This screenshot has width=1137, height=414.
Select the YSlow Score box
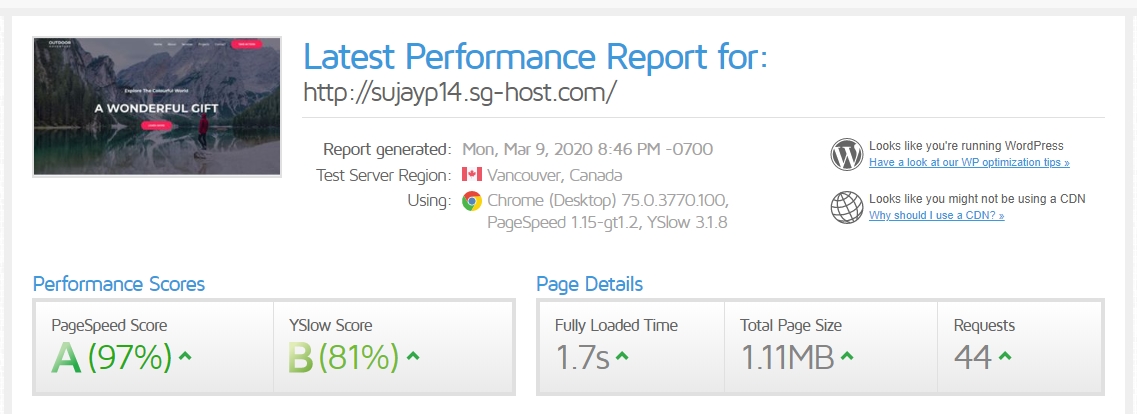(x=393, y=347)
